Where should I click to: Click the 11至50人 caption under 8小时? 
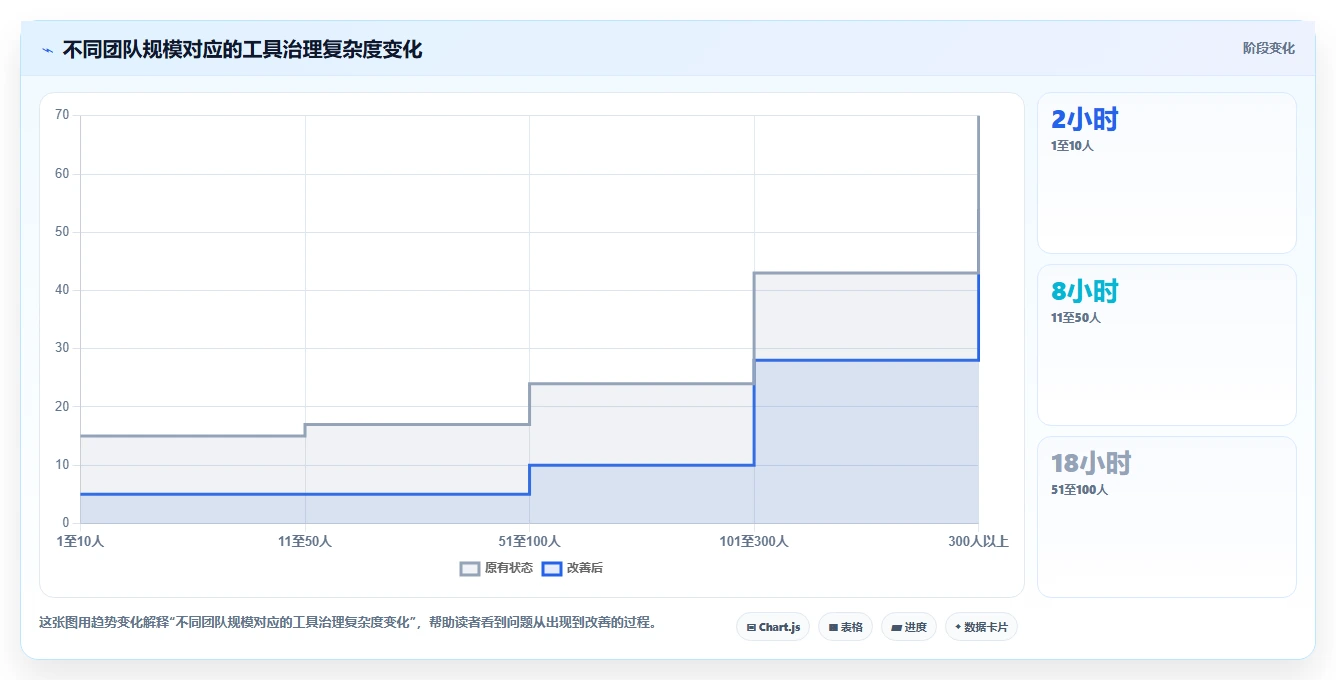coord(1076,318)
